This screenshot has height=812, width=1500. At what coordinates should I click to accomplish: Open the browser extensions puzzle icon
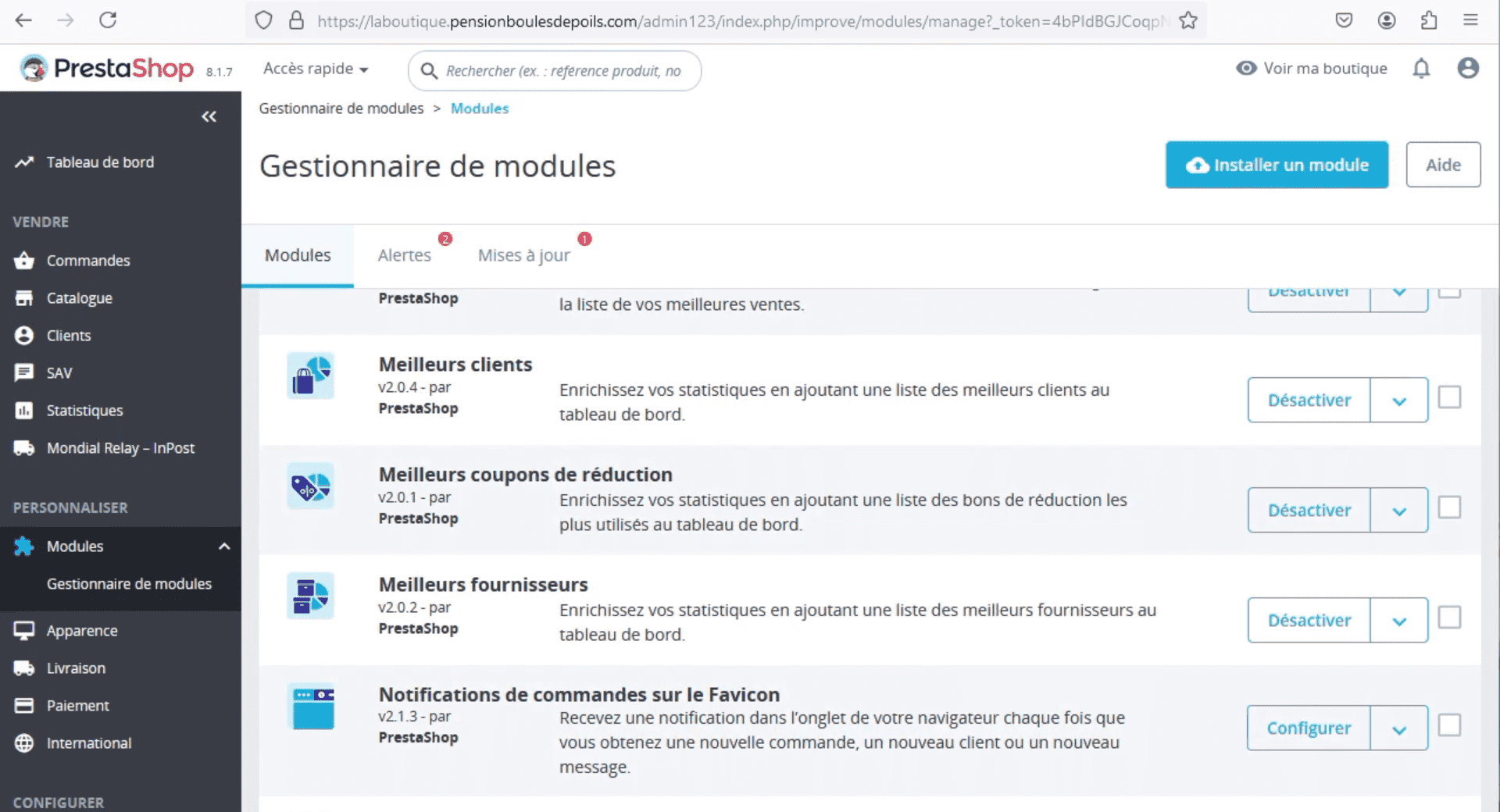pos(1429,20)
